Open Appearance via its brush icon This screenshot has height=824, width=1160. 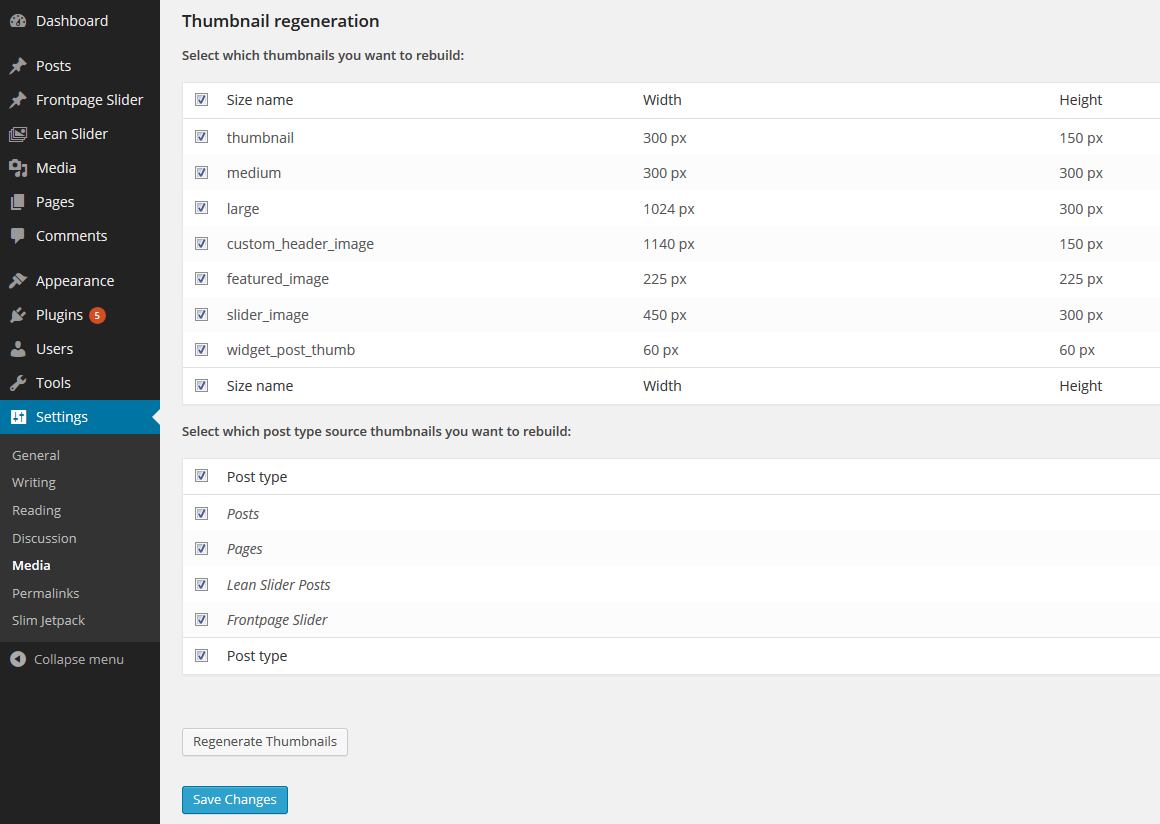(x=18, y=280)
